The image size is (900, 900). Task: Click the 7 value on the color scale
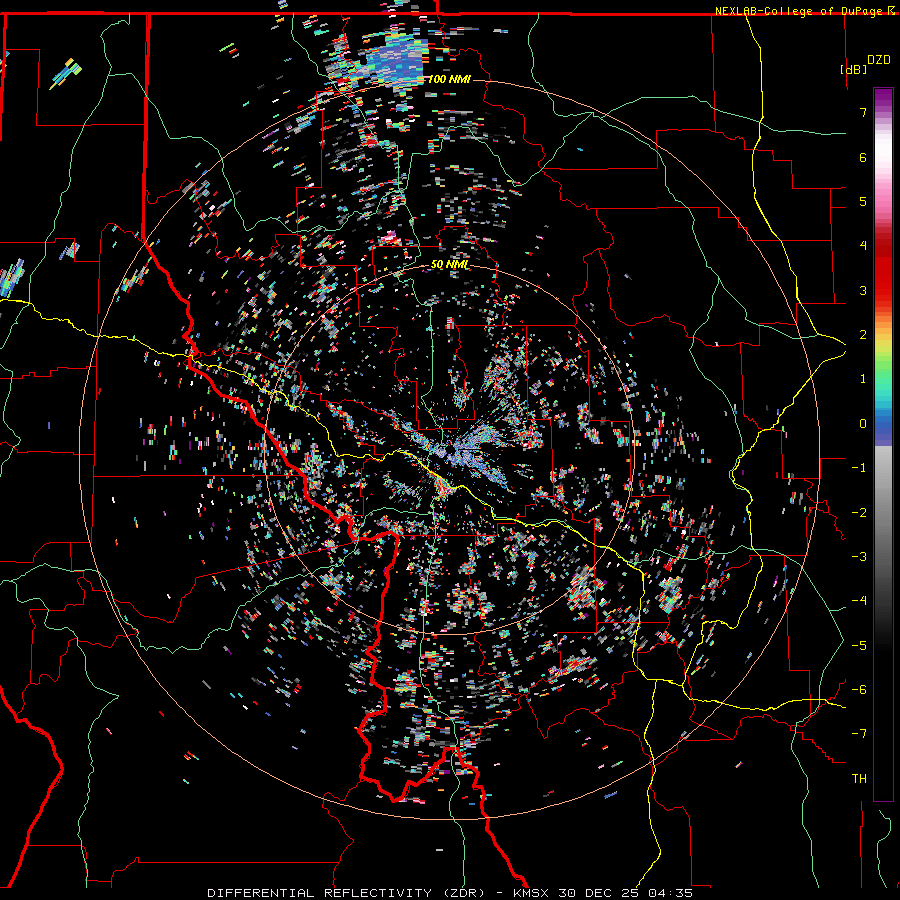(x=863, y=112)
